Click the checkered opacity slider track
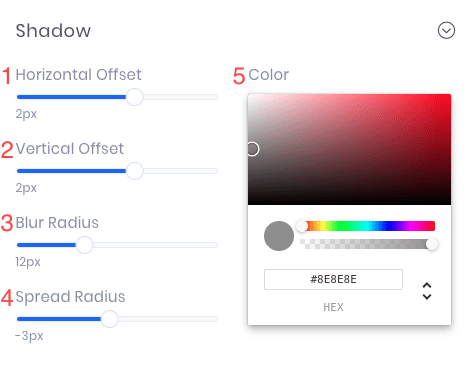Image resolution: width=467 pixels, height=375 pixels. (367, 244)
